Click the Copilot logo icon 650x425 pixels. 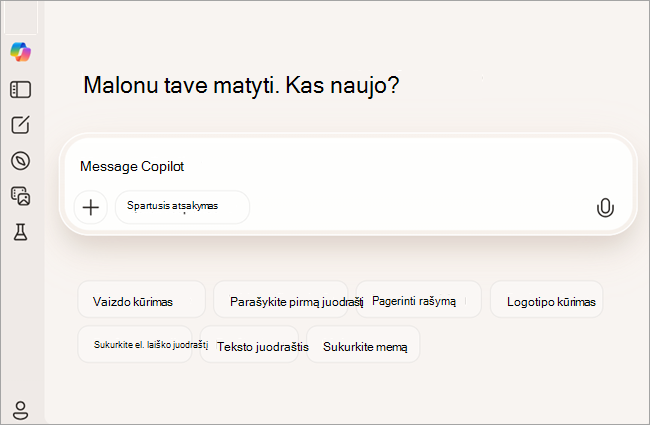click(x=21, y=52)
